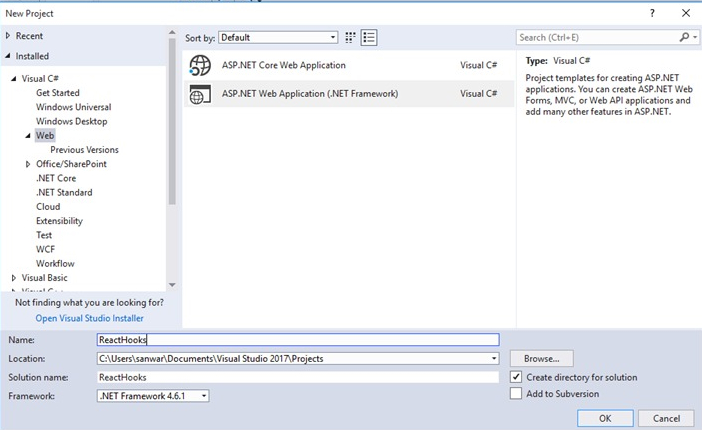The image size is (702, 430).
Task: Click the category tree scrollbar thumb
Action: tap(172, 121)
